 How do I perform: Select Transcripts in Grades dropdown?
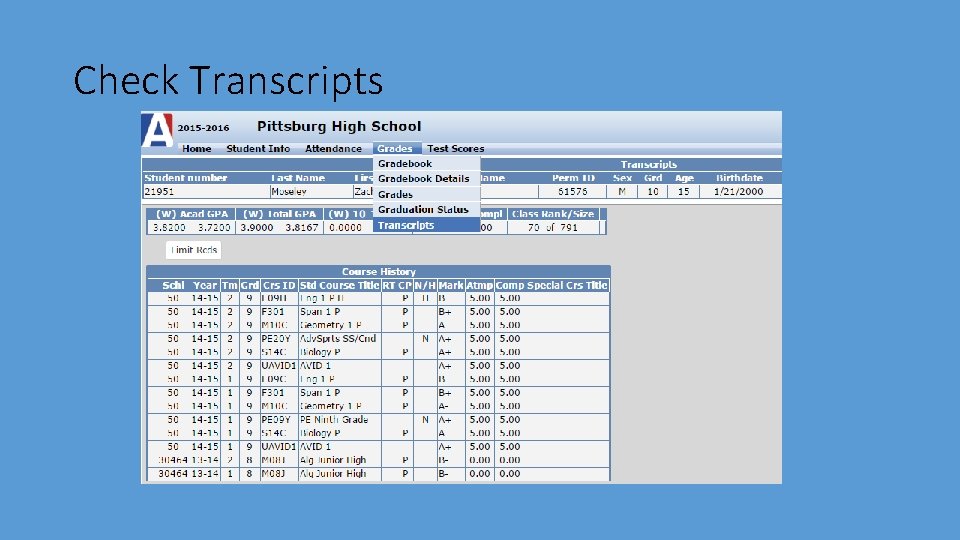click(426, 225)
